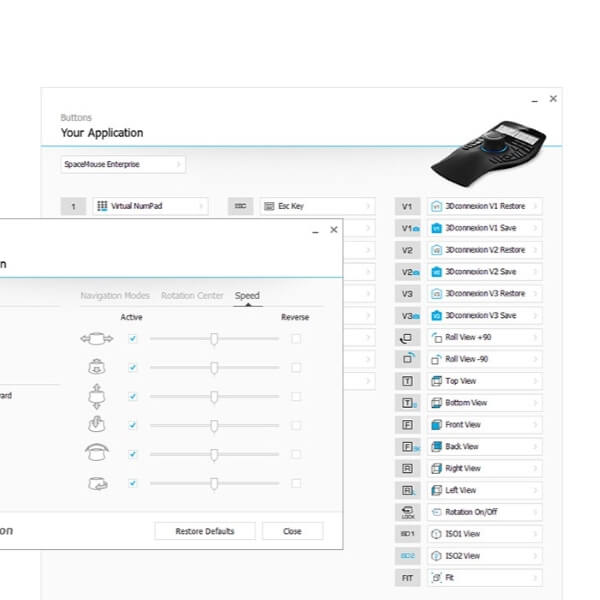
Task: Uncheck Active for the up-down pan axis
Action: tap(132, 396)
